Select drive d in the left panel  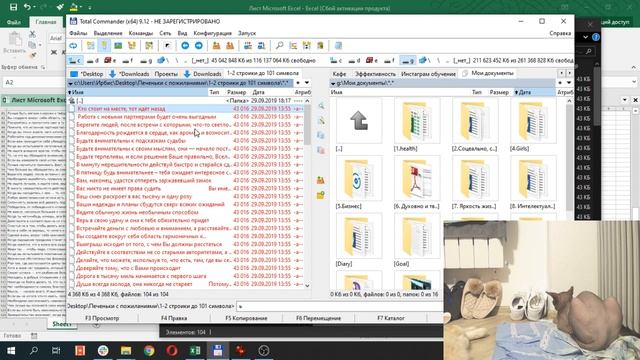point(93,60)
